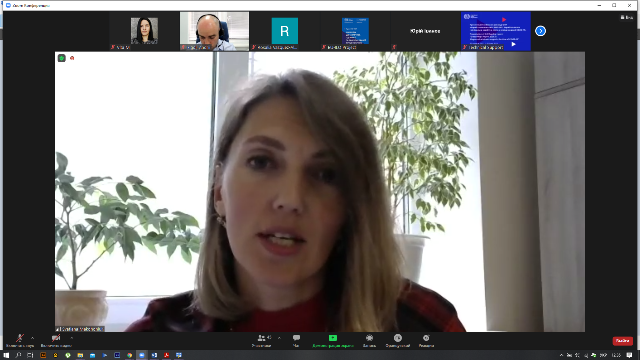Screen dimensions: 640x360
Task: Open the Windows notification center icon
Action: [x=629, y=355]
